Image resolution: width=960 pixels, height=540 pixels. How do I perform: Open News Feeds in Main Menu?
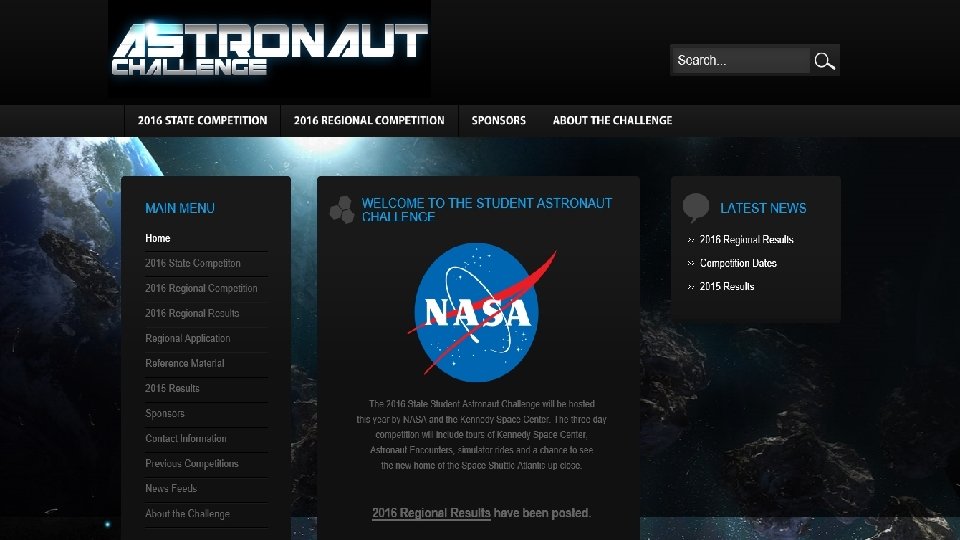tap(171, 489)
